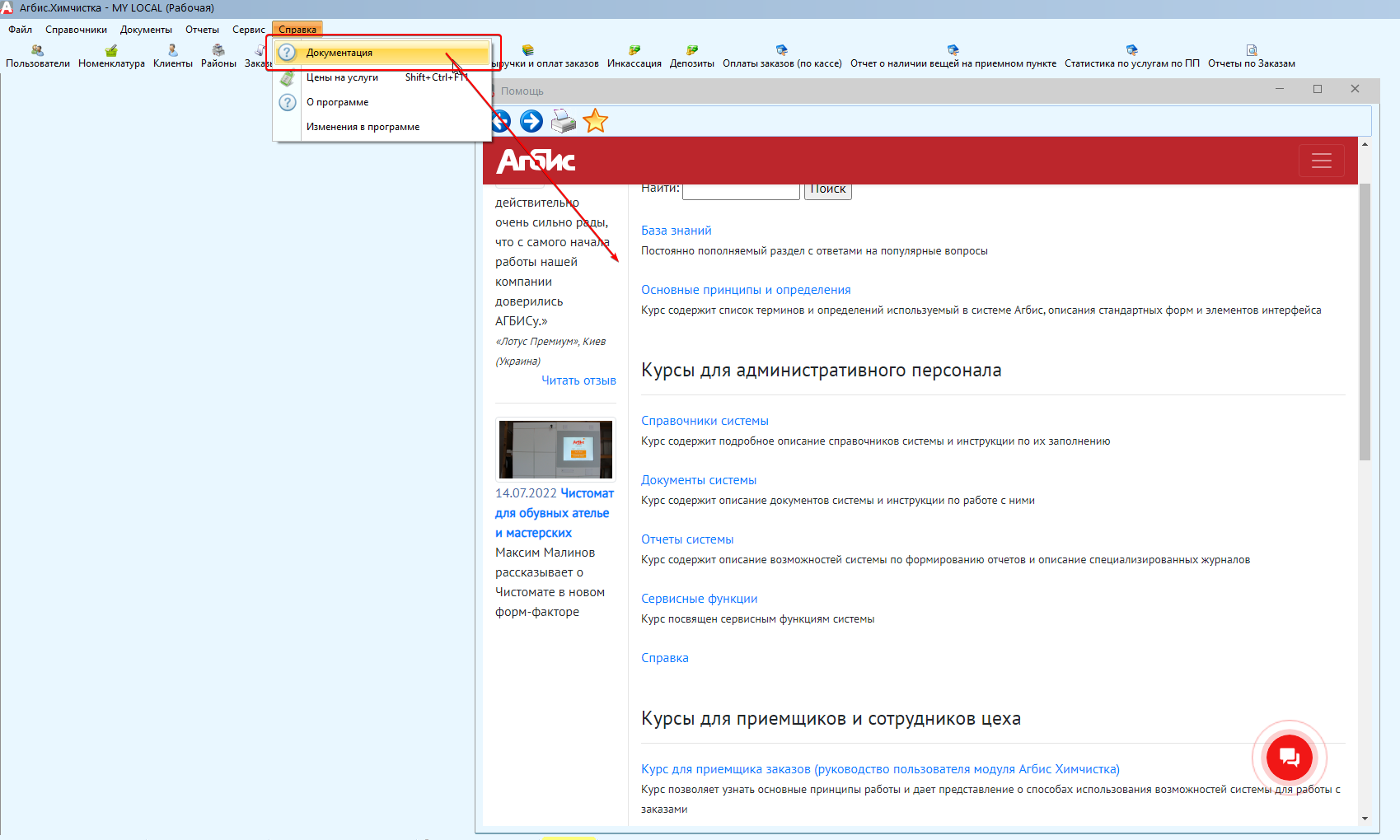
Task: Open the Справочники системы course link
Action: click(705, 421)
